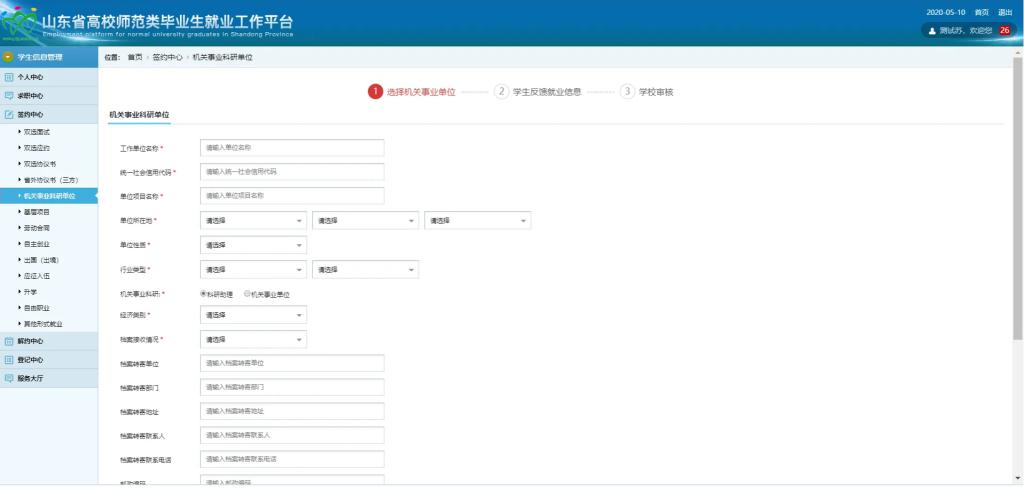Focus the 档案转寄部门 input field
Image resolution: width=1024 pixels, height=488 pixels.
292,387
